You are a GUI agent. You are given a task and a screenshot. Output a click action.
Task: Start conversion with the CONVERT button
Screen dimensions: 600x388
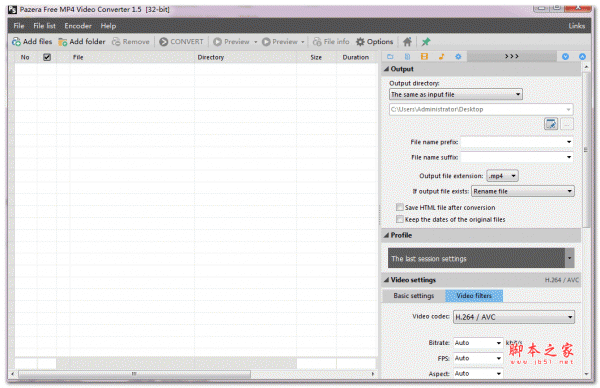[x=181, y=42]
